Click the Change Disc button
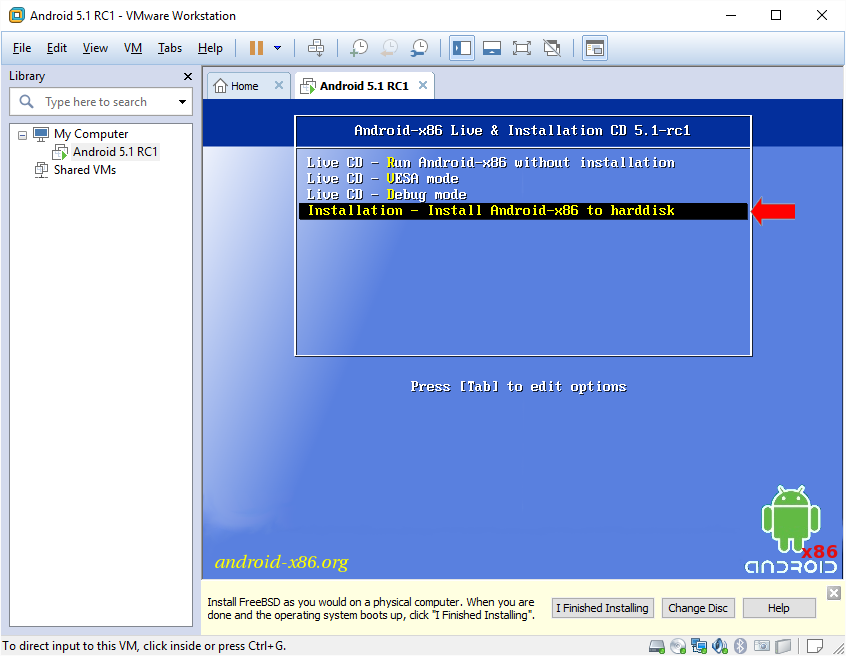 click(x=698, y=608)
